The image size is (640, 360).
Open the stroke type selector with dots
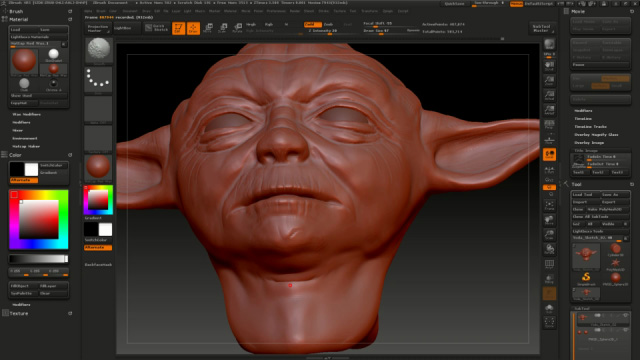(98, 80)
